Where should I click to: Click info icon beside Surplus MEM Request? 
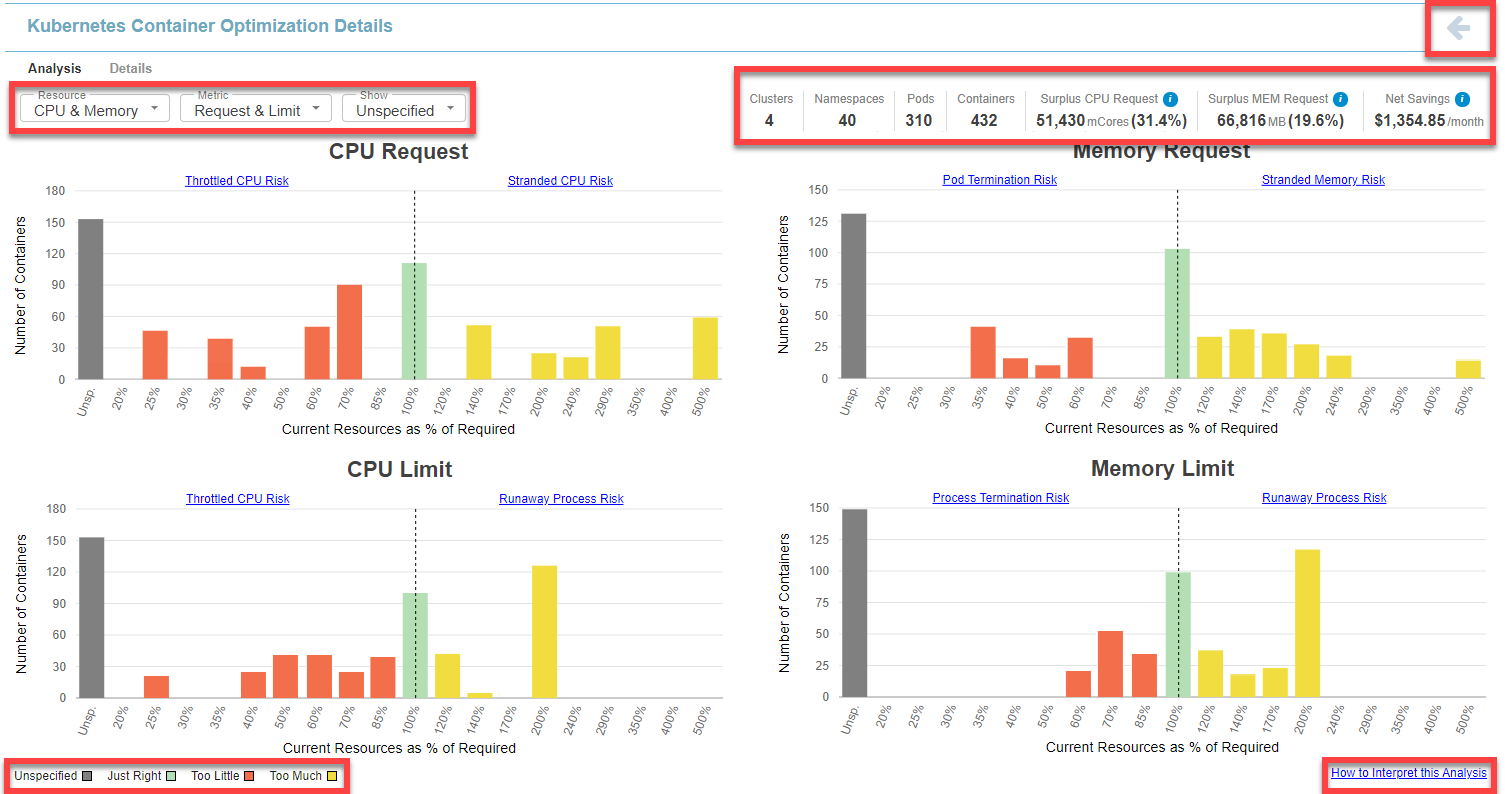click(1341, 99)
